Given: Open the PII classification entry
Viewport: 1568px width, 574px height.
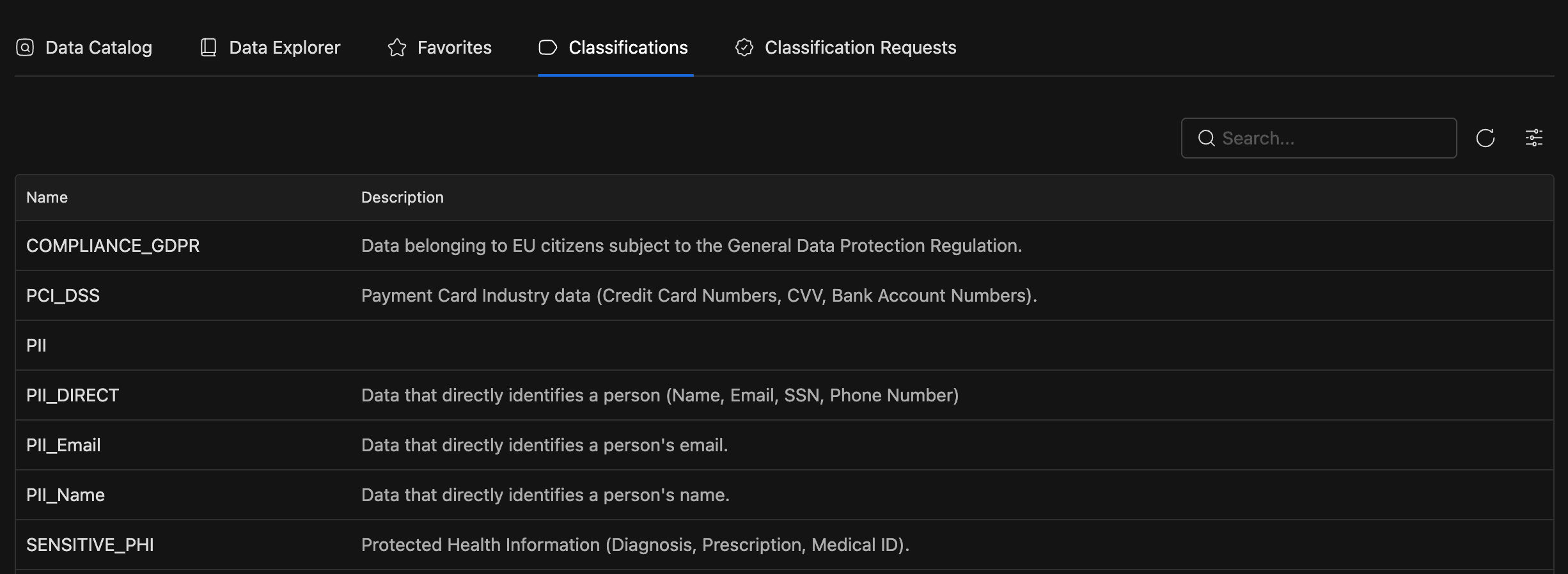Looking at the screenshot, I should 36,346.
